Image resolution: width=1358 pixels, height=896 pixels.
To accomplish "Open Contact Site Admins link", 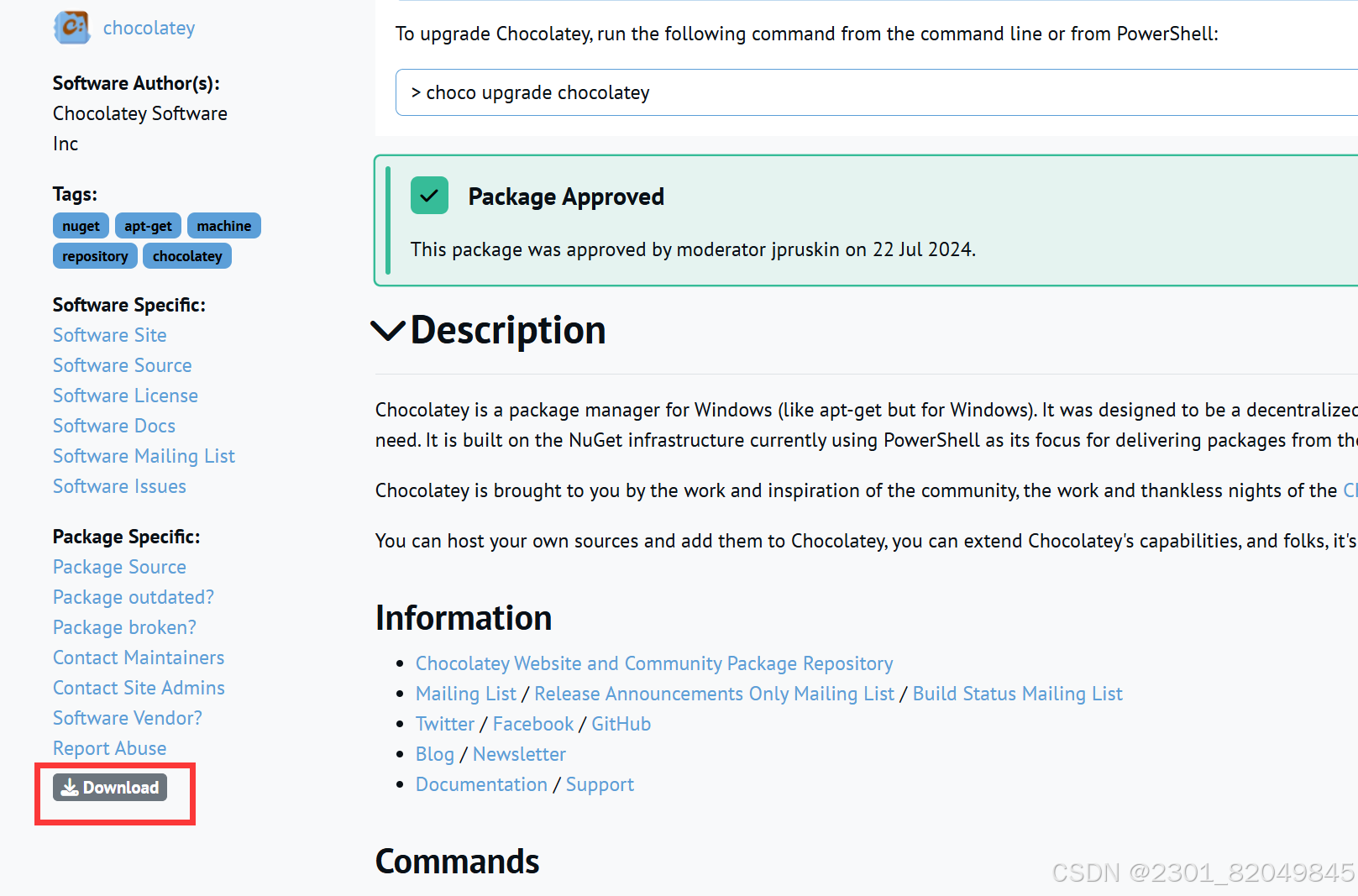I will coord(139,688).
